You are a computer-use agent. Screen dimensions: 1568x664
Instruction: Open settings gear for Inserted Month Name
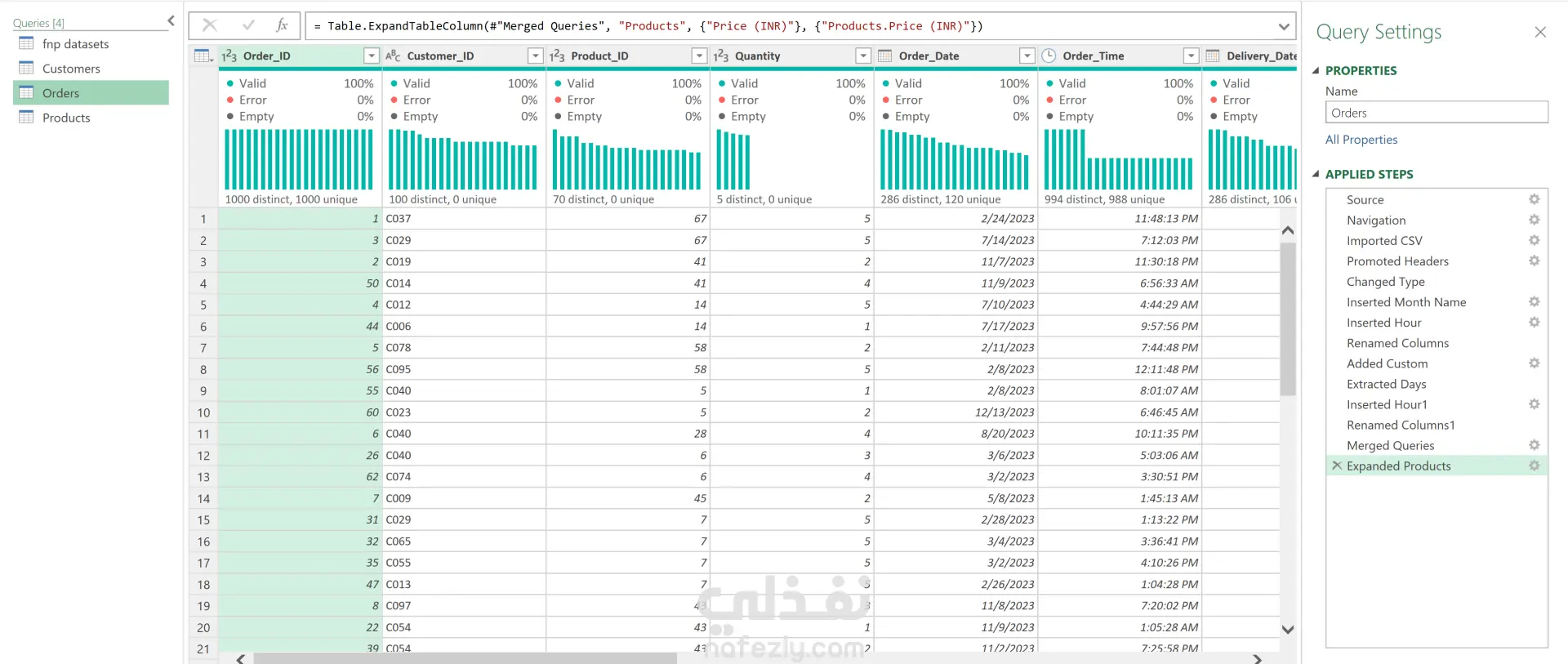(1535, 301)
